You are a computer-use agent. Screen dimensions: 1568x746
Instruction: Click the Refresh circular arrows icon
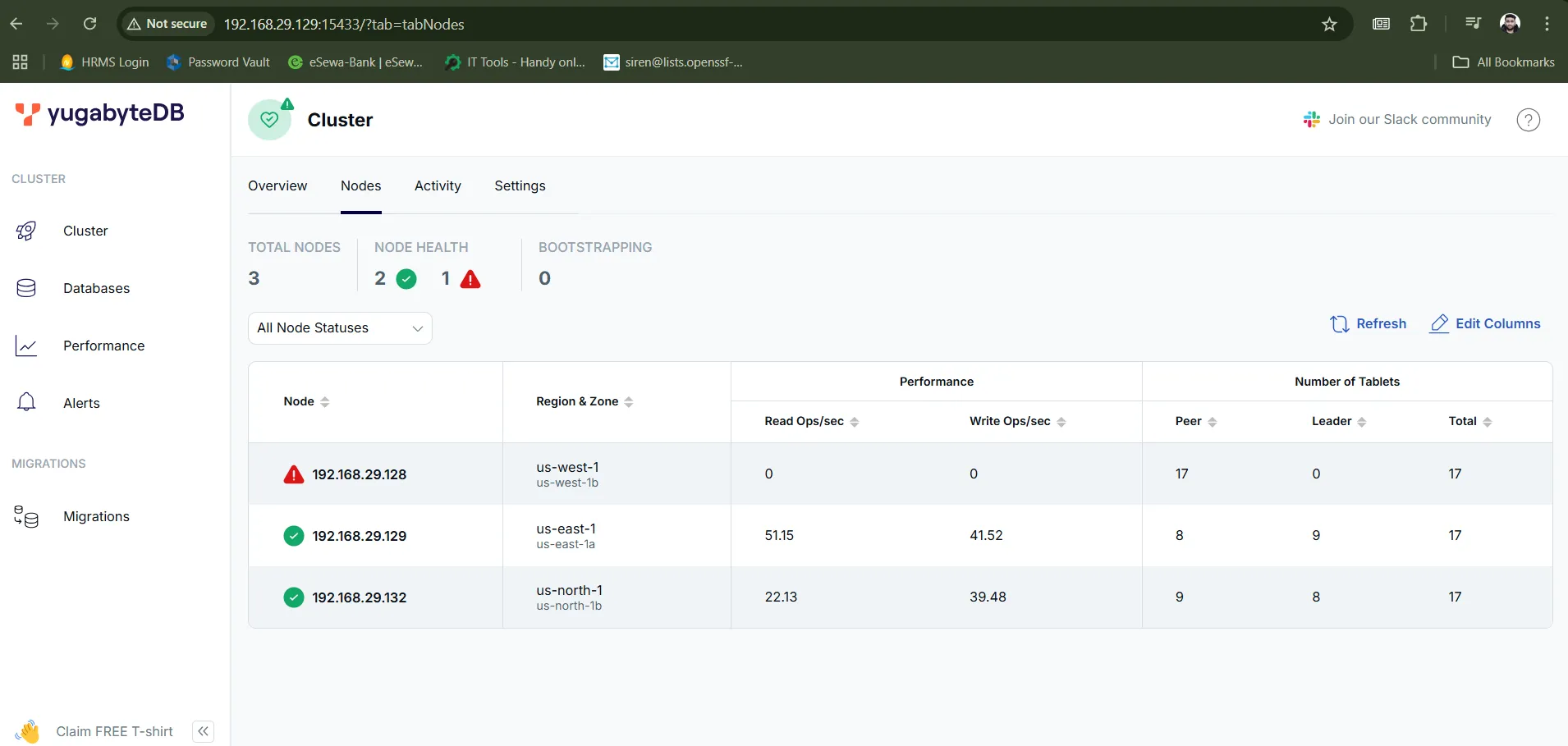pos(1339,324)
